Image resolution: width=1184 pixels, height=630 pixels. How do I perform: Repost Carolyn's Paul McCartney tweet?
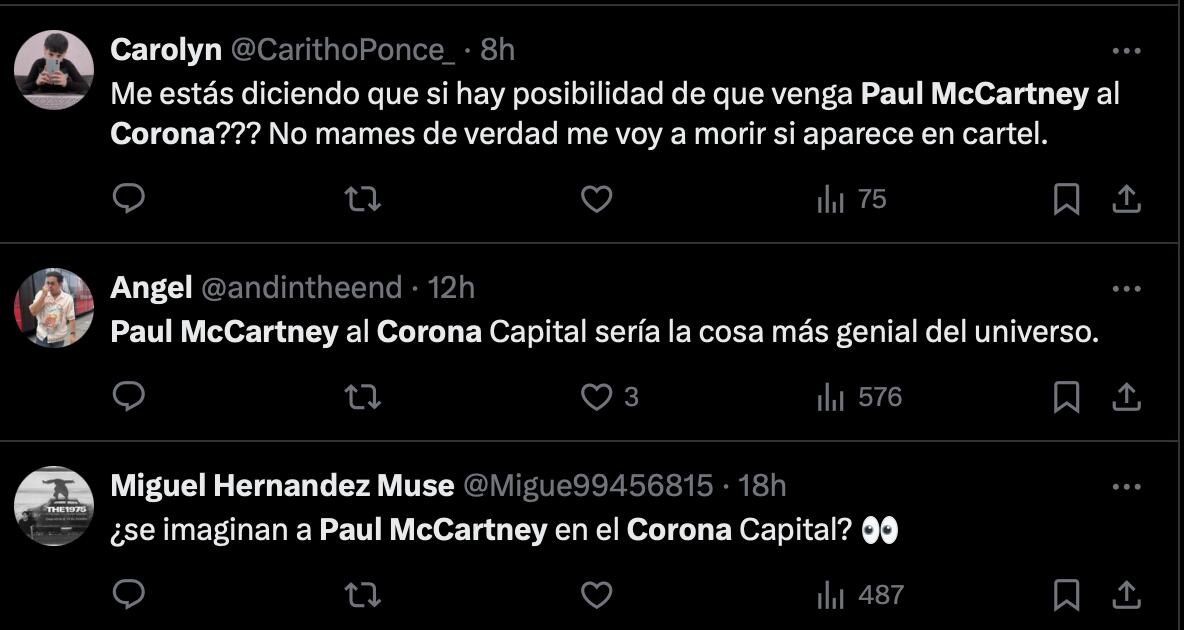pyautogui.click(x=362, y=200)
